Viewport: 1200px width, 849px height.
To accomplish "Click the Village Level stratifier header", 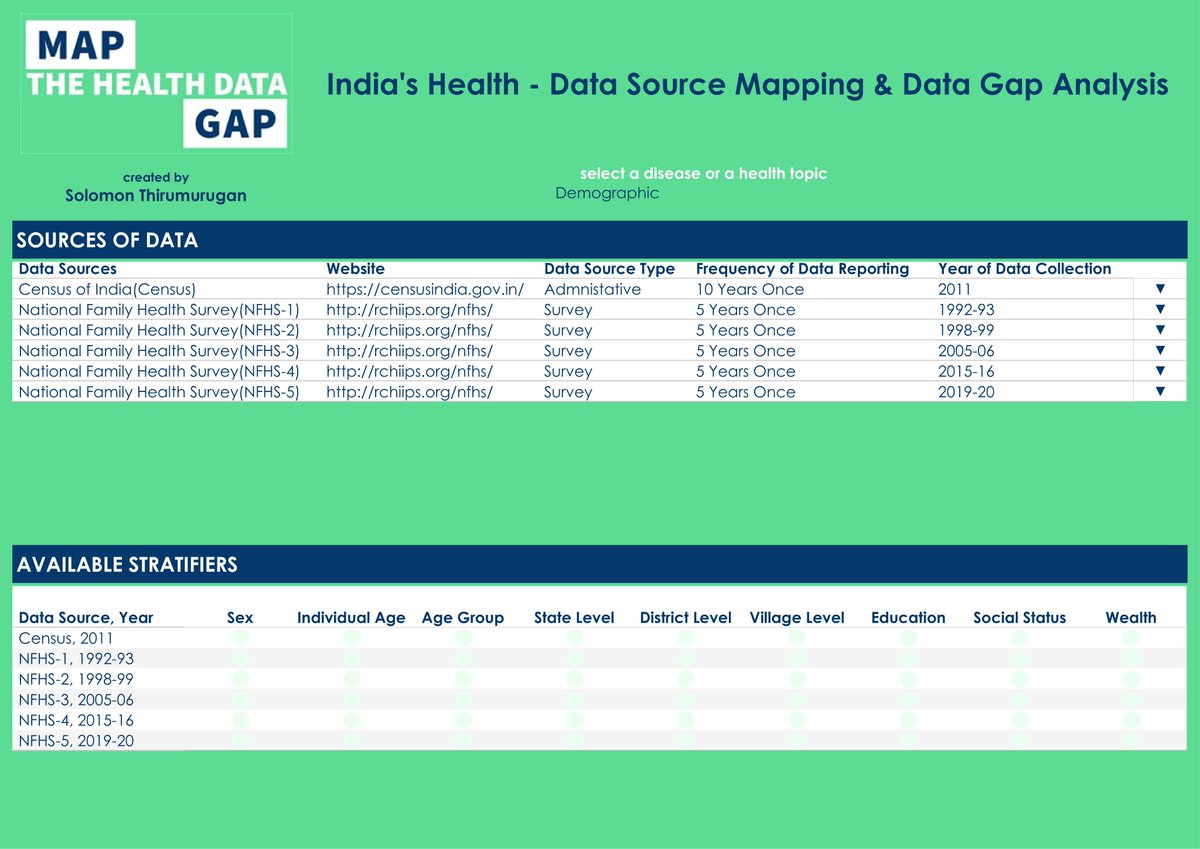I will pos(797,618).
